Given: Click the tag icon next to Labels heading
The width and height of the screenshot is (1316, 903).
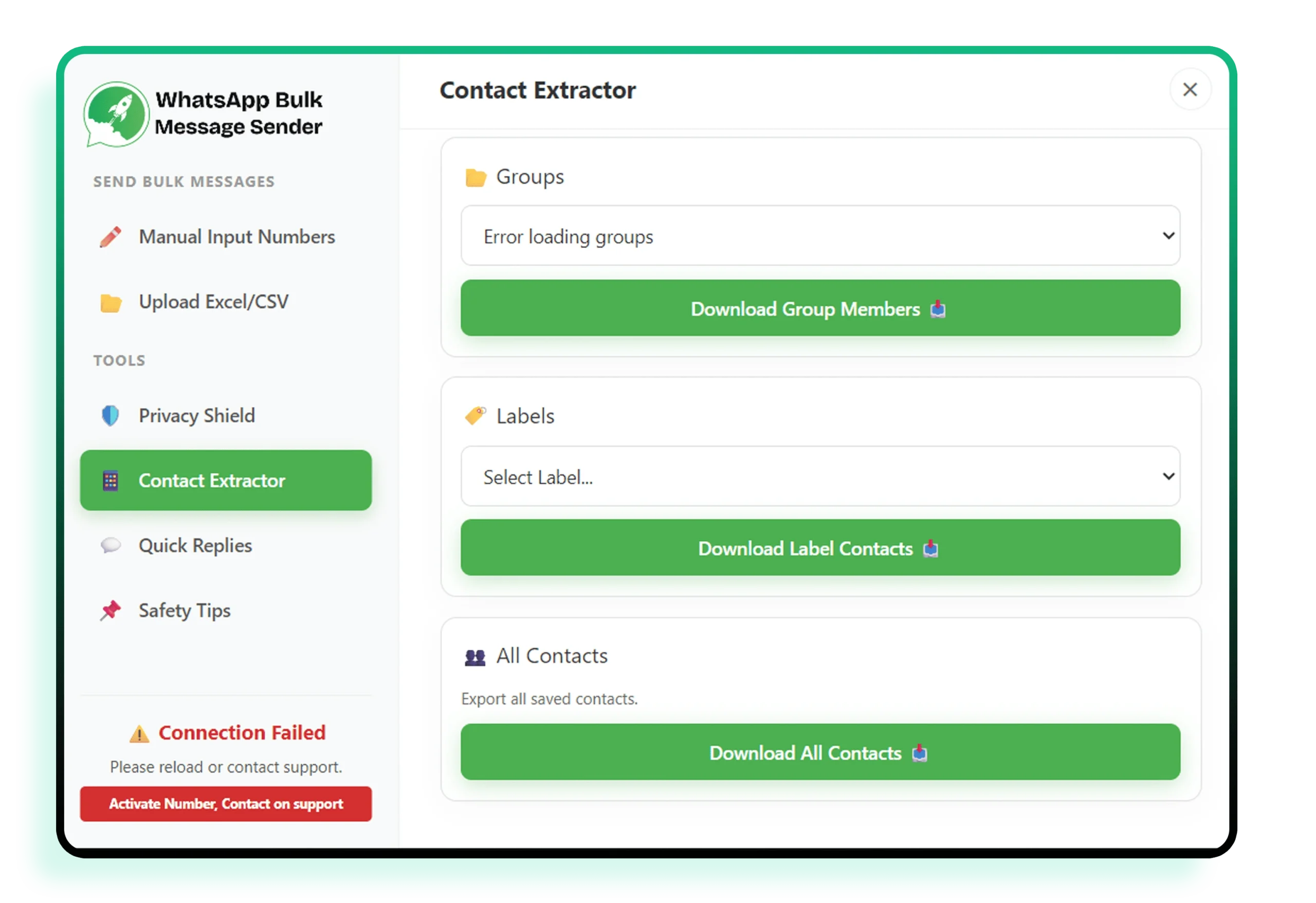Looking at the screenshot, I should tap(476, 417).
